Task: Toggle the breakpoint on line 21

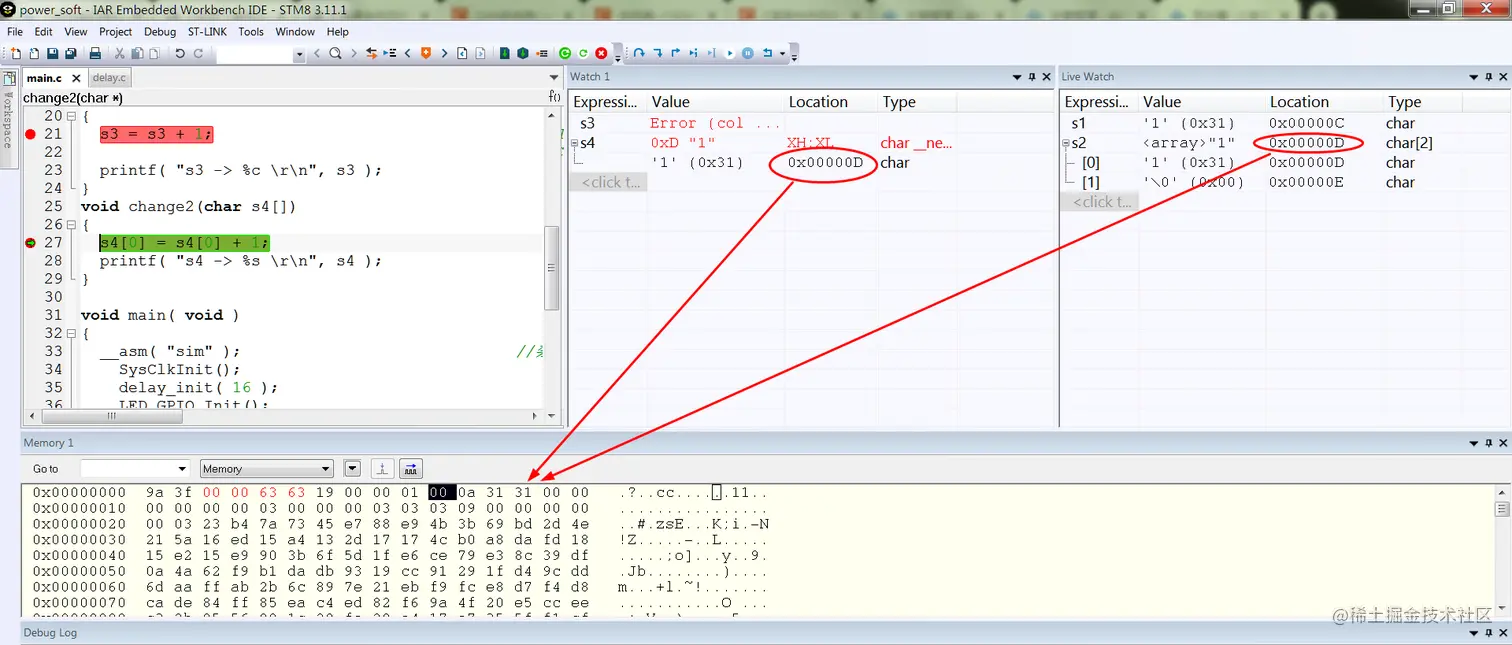Action: click(x=30, y=134)
